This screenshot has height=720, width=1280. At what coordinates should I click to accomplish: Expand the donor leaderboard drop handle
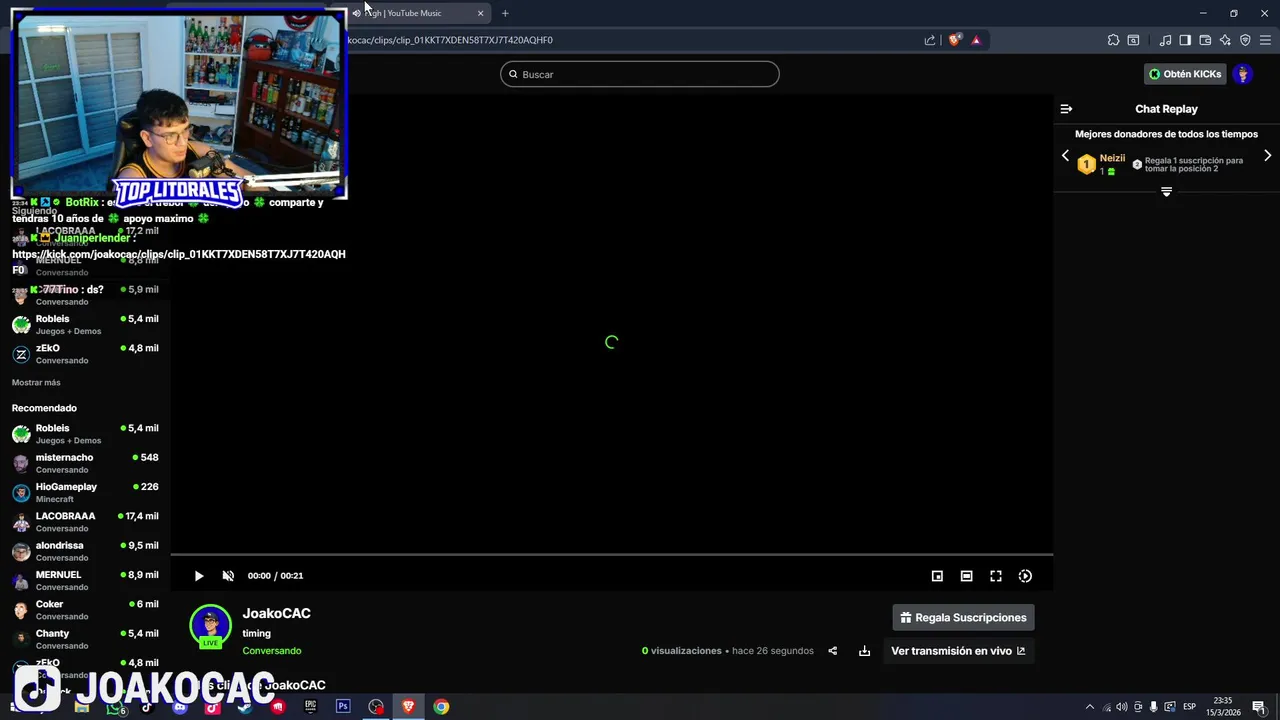click(x=1166, y=191)
